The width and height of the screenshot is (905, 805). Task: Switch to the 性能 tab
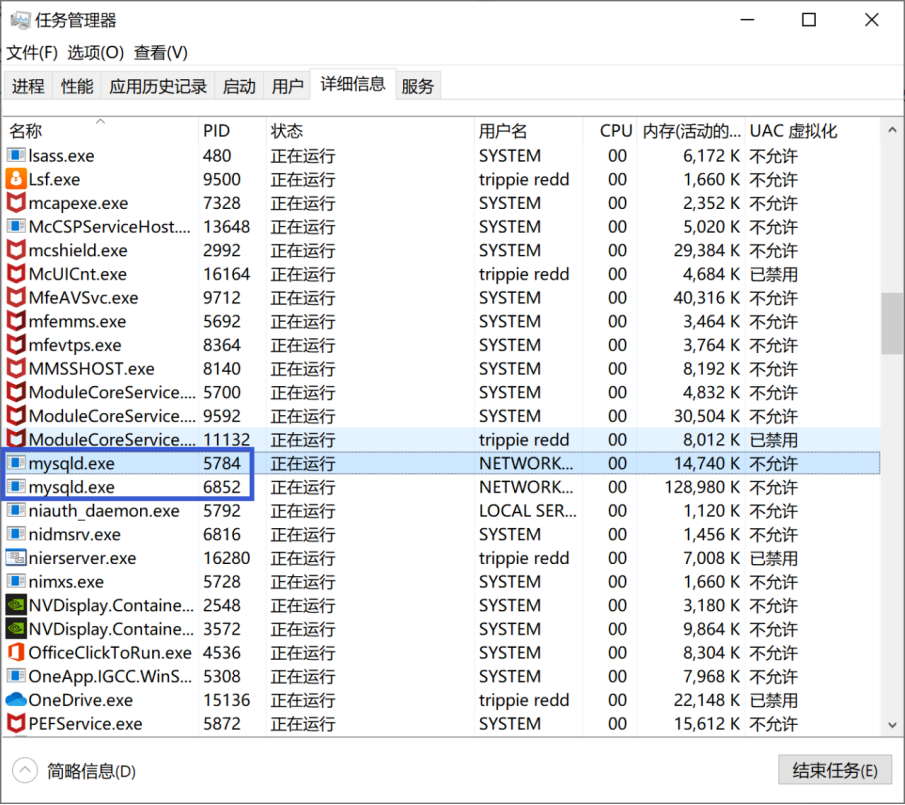pyautogui.click(x=77, y=86)
